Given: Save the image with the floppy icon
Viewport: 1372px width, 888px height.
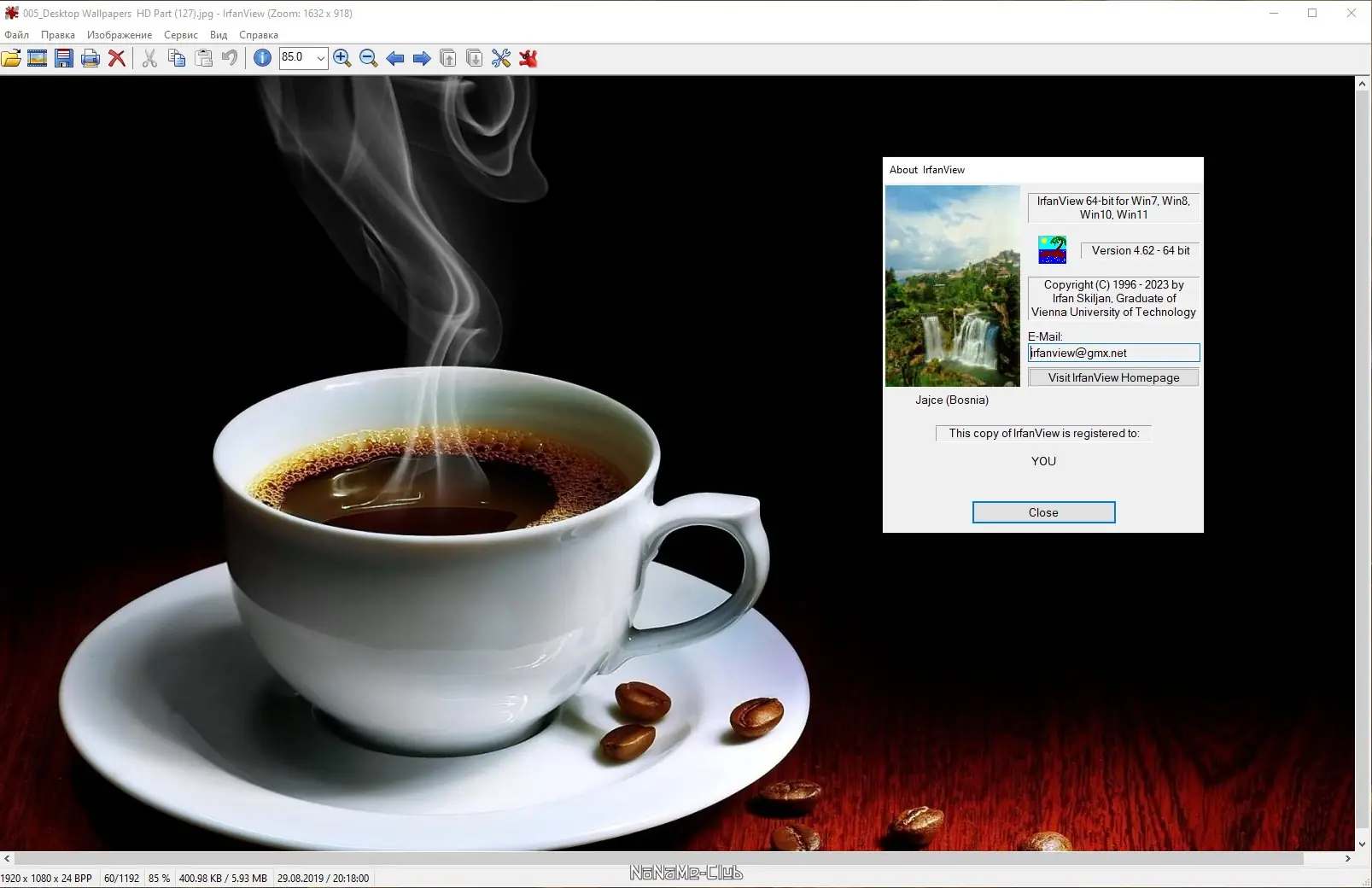Looking at the screenshot, I should tap(64, 58).
